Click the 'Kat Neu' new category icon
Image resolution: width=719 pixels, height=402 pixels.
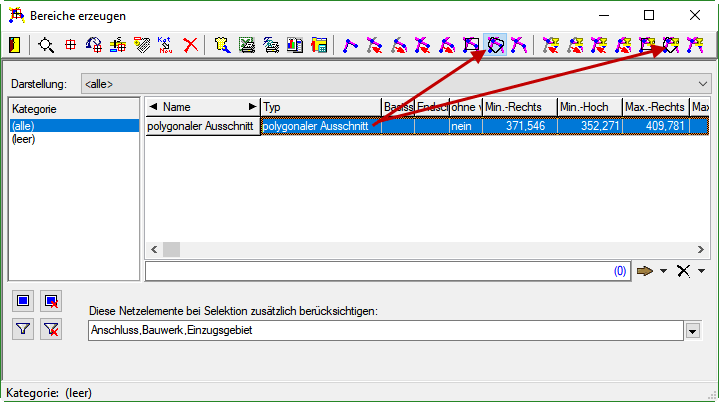(166, 45)
